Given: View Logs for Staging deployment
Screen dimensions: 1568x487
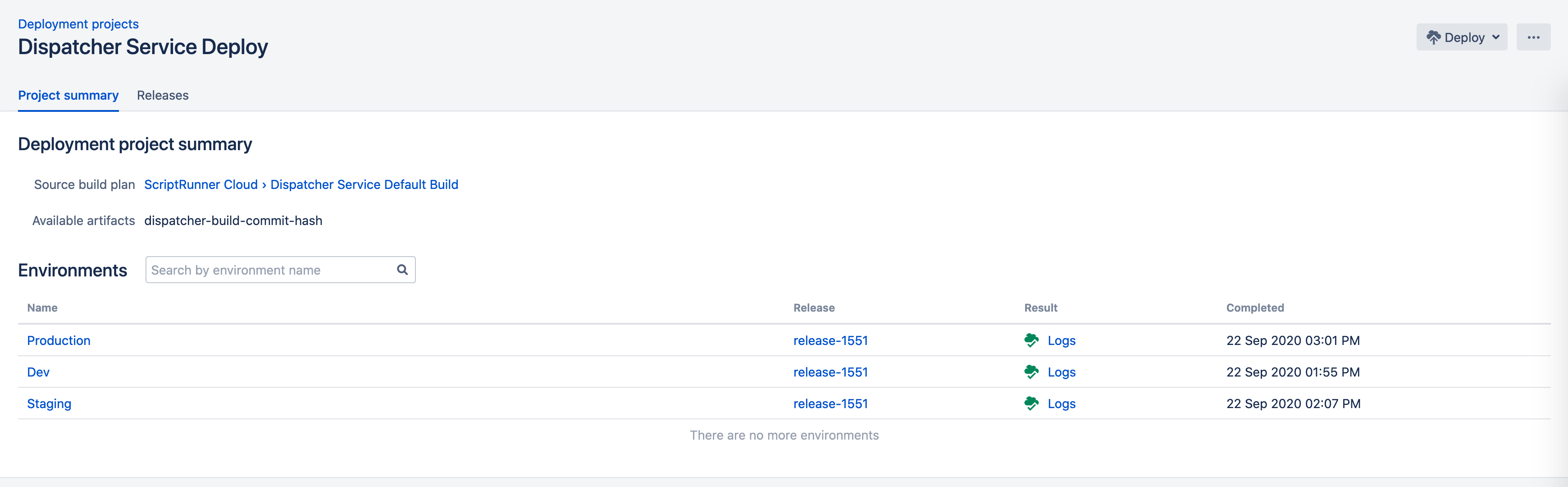Looking at the screenshot, I should (1061, 404).
